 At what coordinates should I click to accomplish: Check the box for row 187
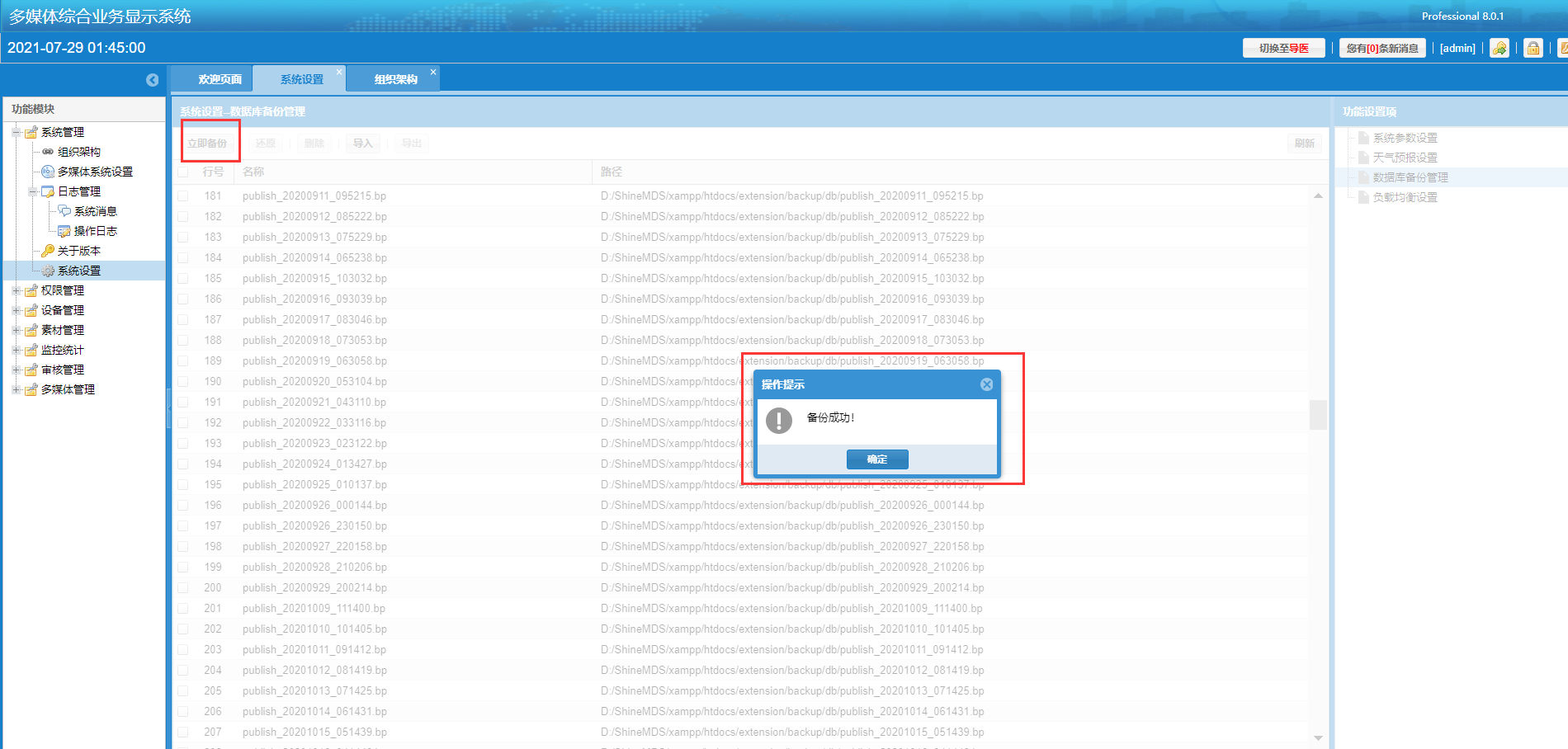click(183, 320)
